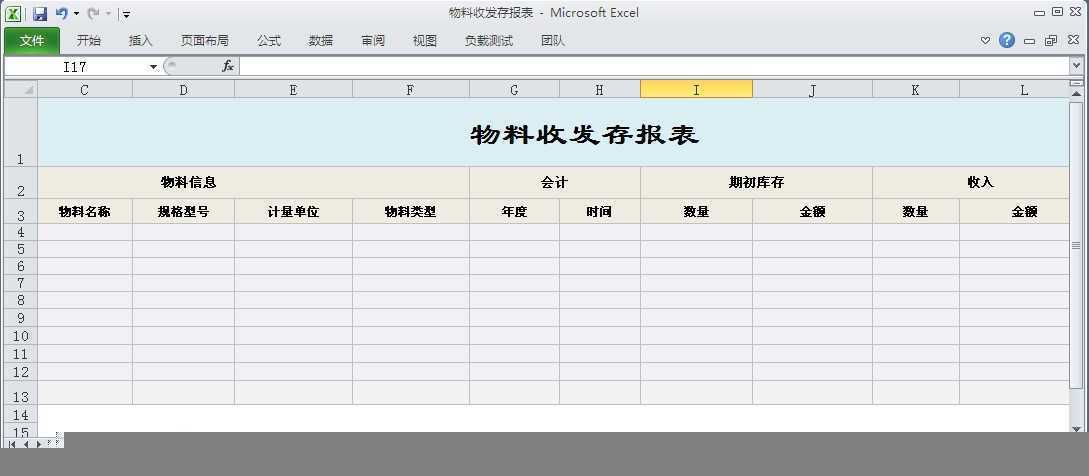The image size is (1089, 476).
Task: Click the vertical scrollbar up arrow
Action: [x=1076, y=93]
